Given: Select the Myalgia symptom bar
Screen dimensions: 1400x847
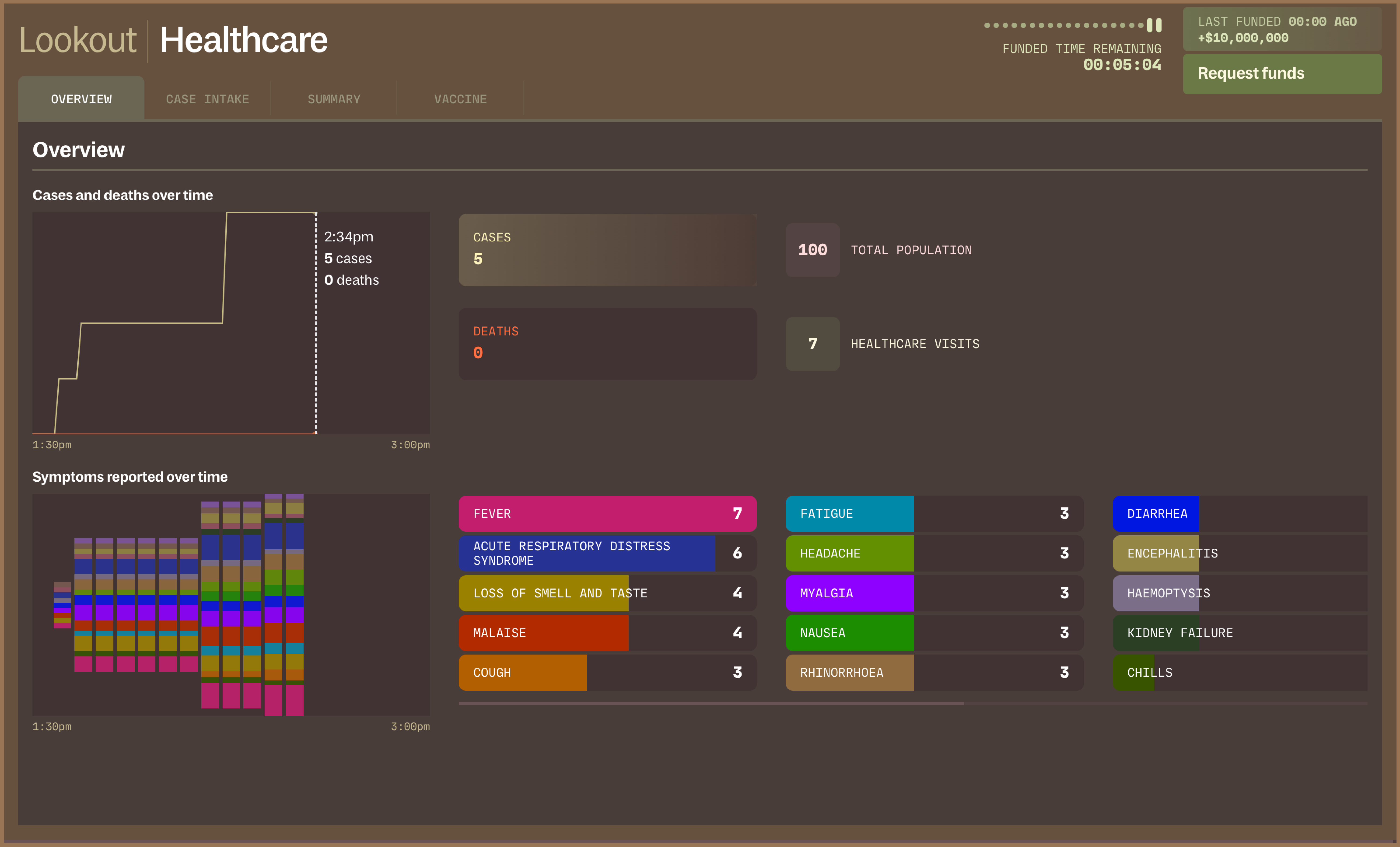Looking at the screenshot, I should point(935,593).
